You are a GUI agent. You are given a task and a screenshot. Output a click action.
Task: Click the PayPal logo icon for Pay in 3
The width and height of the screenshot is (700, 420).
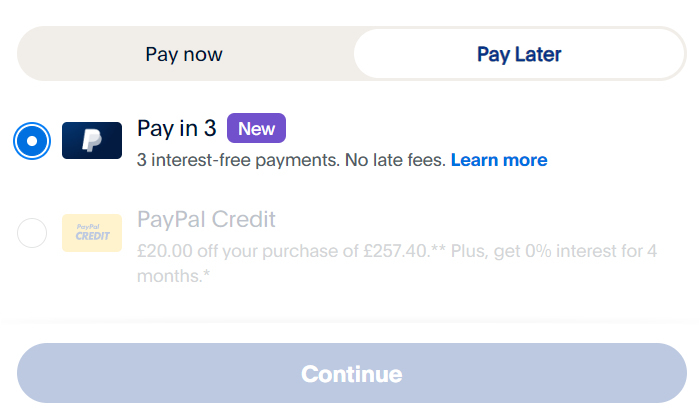click(92, 141)
